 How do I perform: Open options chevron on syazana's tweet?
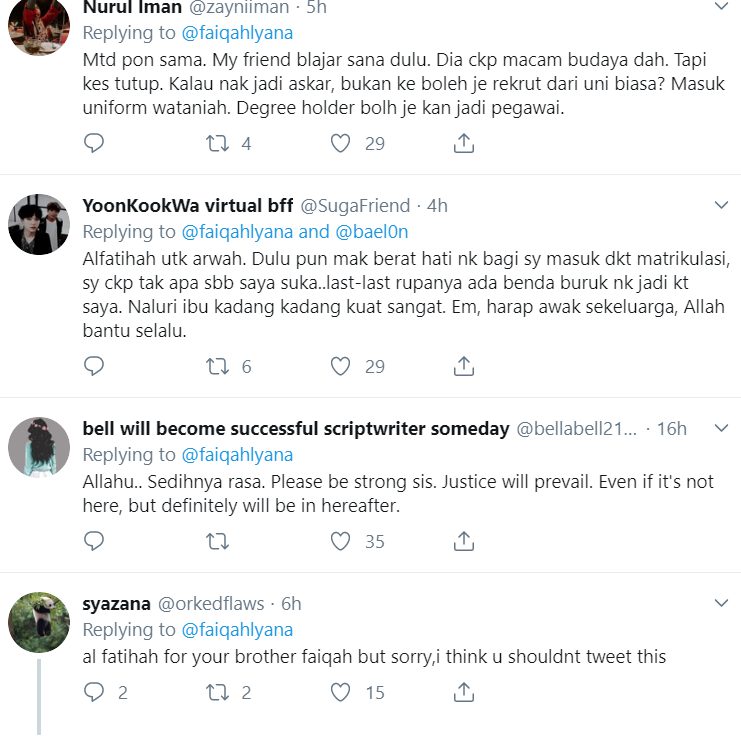pyautogui.click(x=721, y=604)
